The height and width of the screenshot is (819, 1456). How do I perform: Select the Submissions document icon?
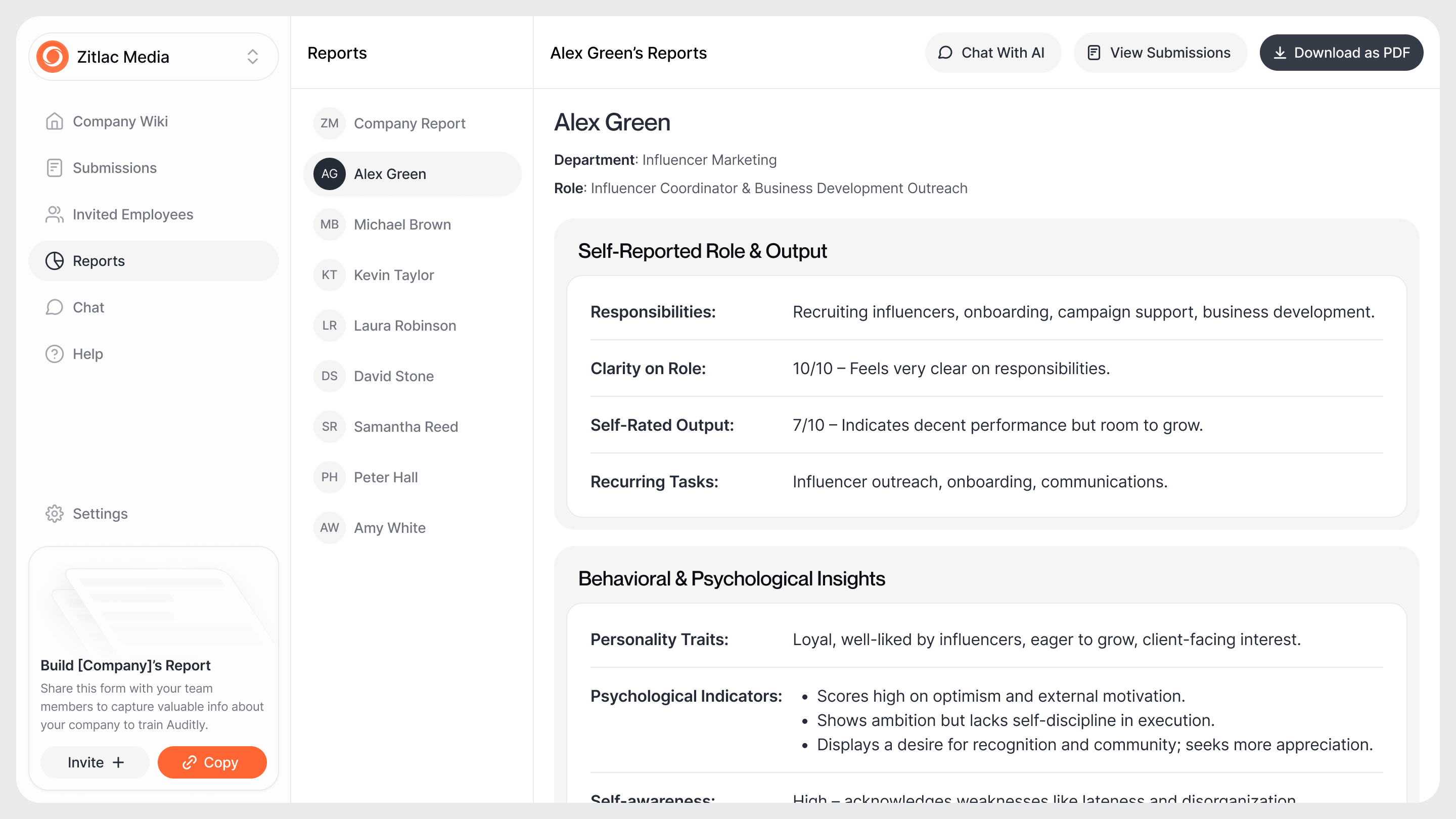pos(54,168)
